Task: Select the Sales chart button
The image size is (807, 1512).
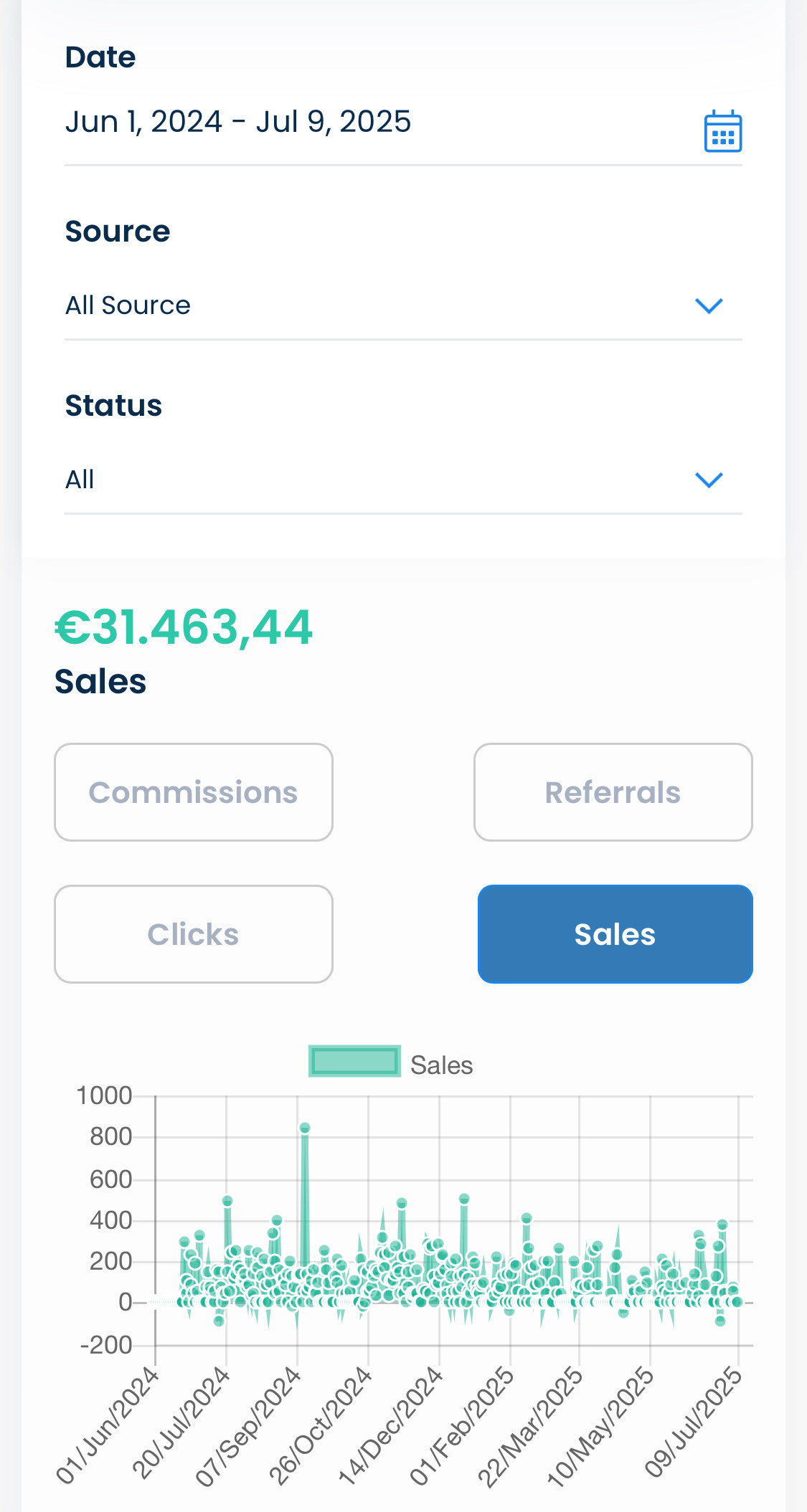Action: point(615,934)
